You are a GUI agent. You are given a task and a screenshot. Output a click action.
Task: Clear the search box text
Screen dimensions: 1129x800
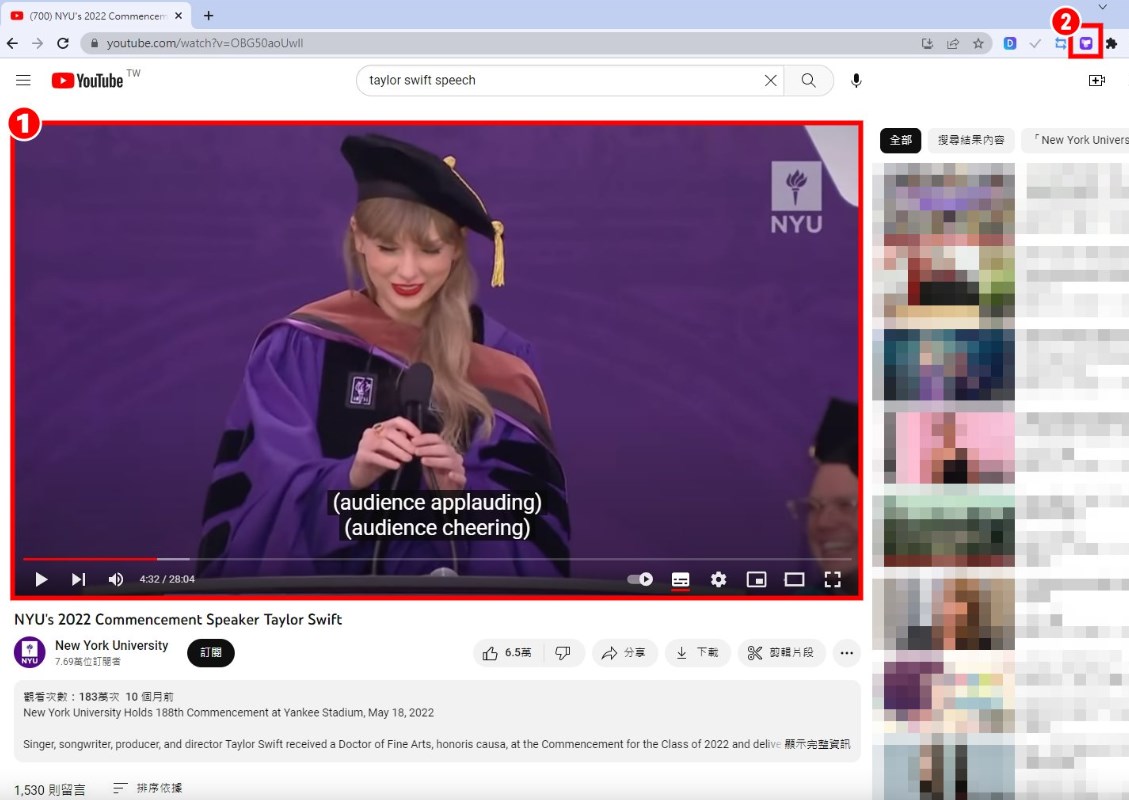[770, 80]
